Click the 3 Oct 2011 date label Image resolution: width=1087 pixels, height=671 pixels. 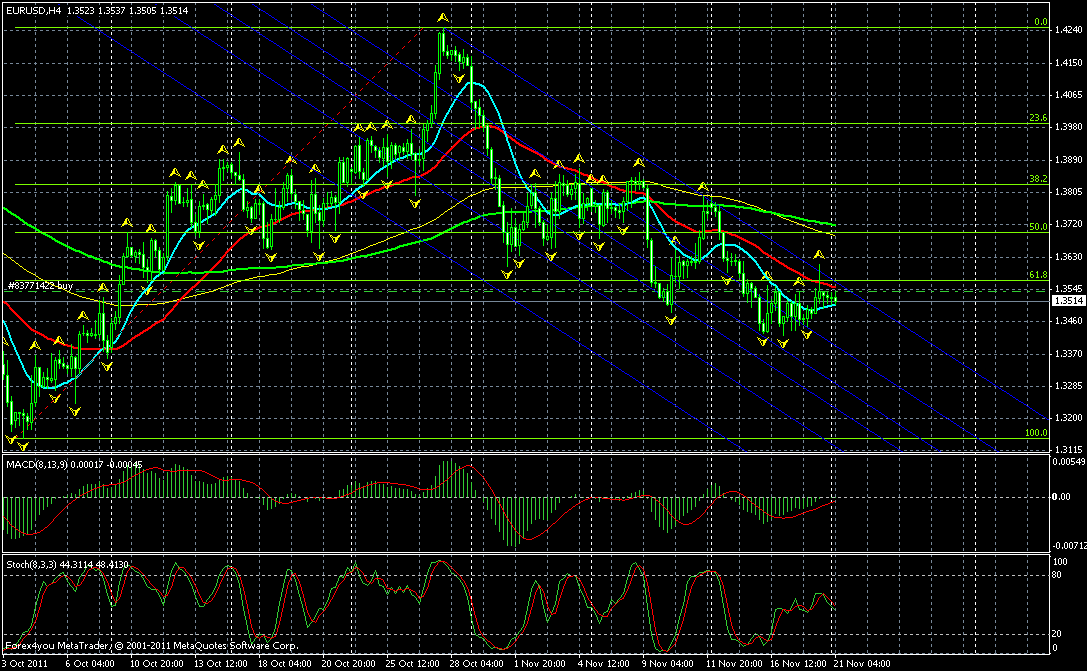point(25,663)
